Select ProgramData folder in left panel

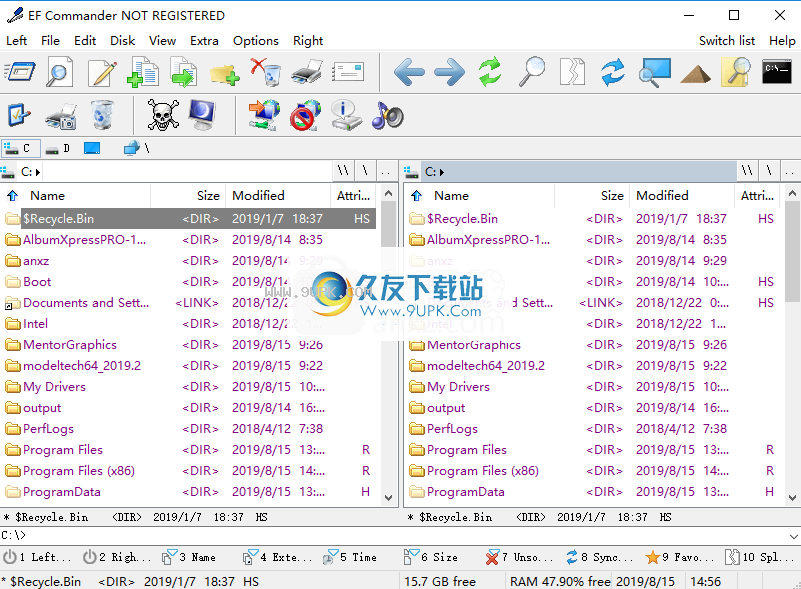(190, 492)
